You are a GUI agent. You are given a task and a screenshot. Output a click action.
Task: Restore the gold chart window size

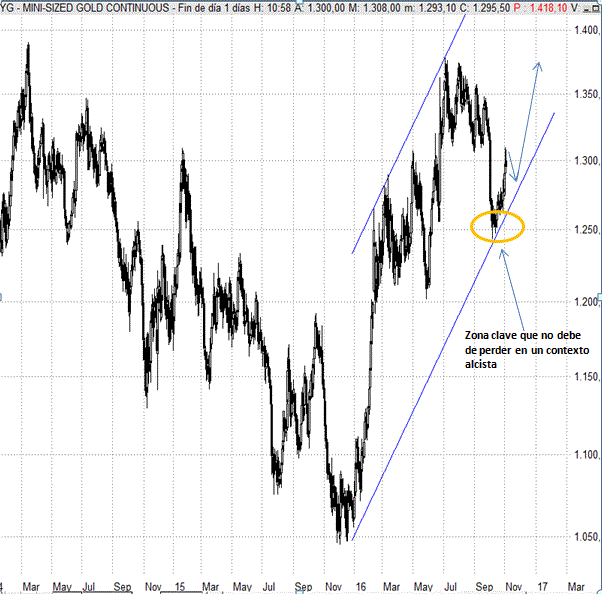pyautogui.click(x=597, y=8)
